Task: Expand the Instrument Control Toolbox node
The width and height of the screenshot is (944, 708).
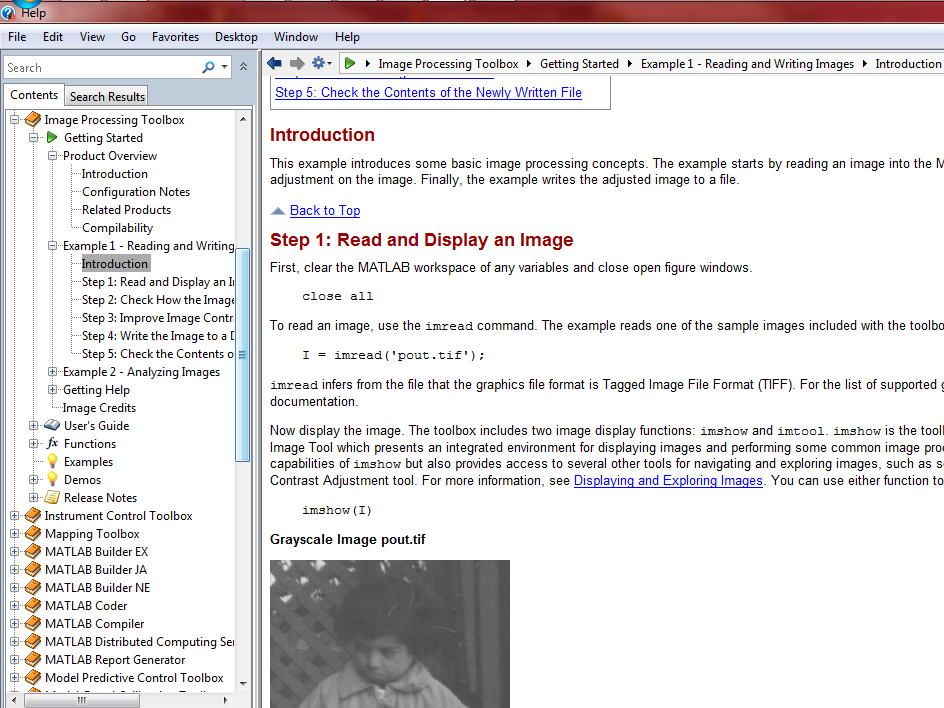Action: coord(14,515)
